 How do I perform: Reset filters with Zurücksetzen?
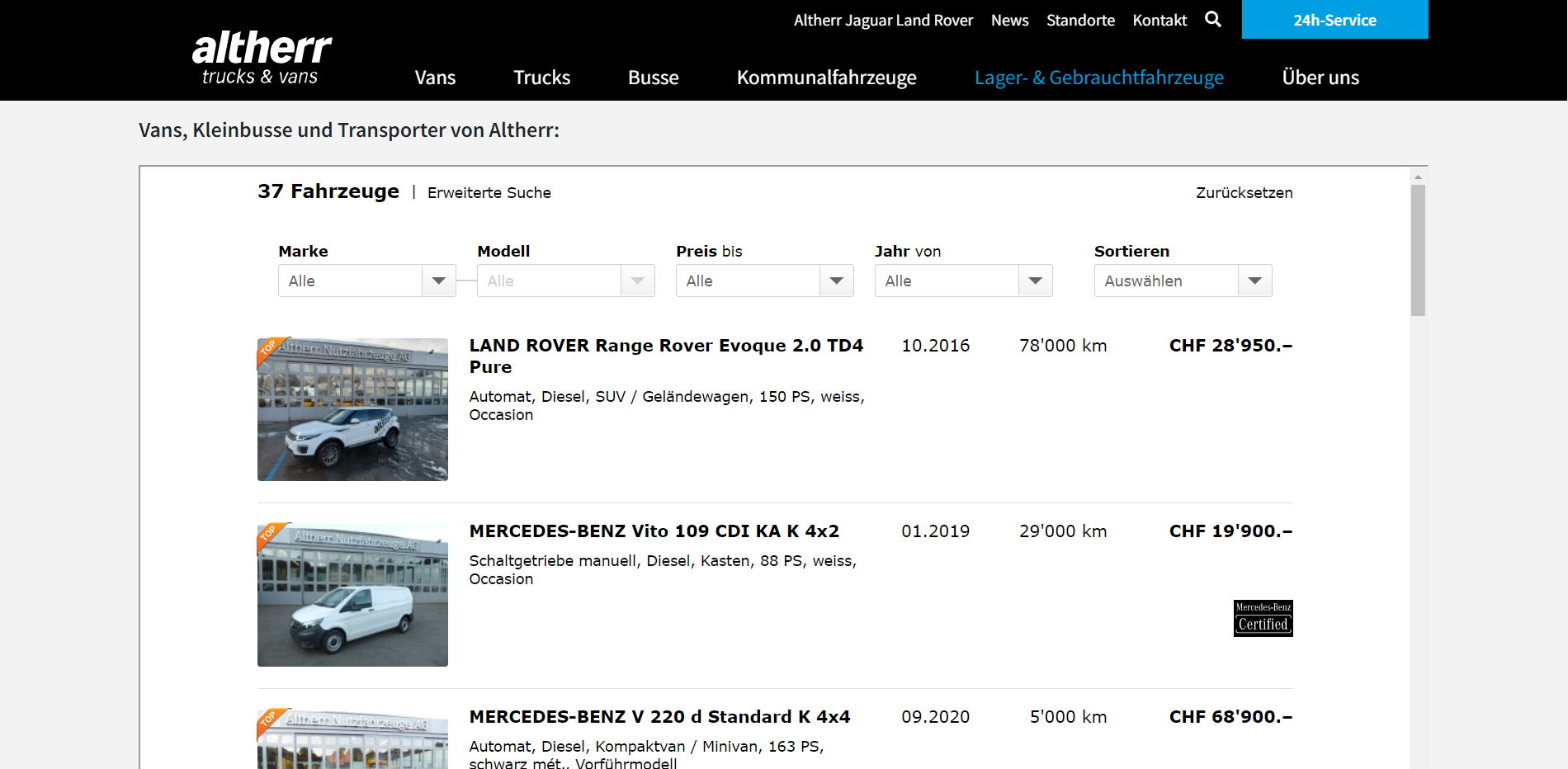(1244, 192)
